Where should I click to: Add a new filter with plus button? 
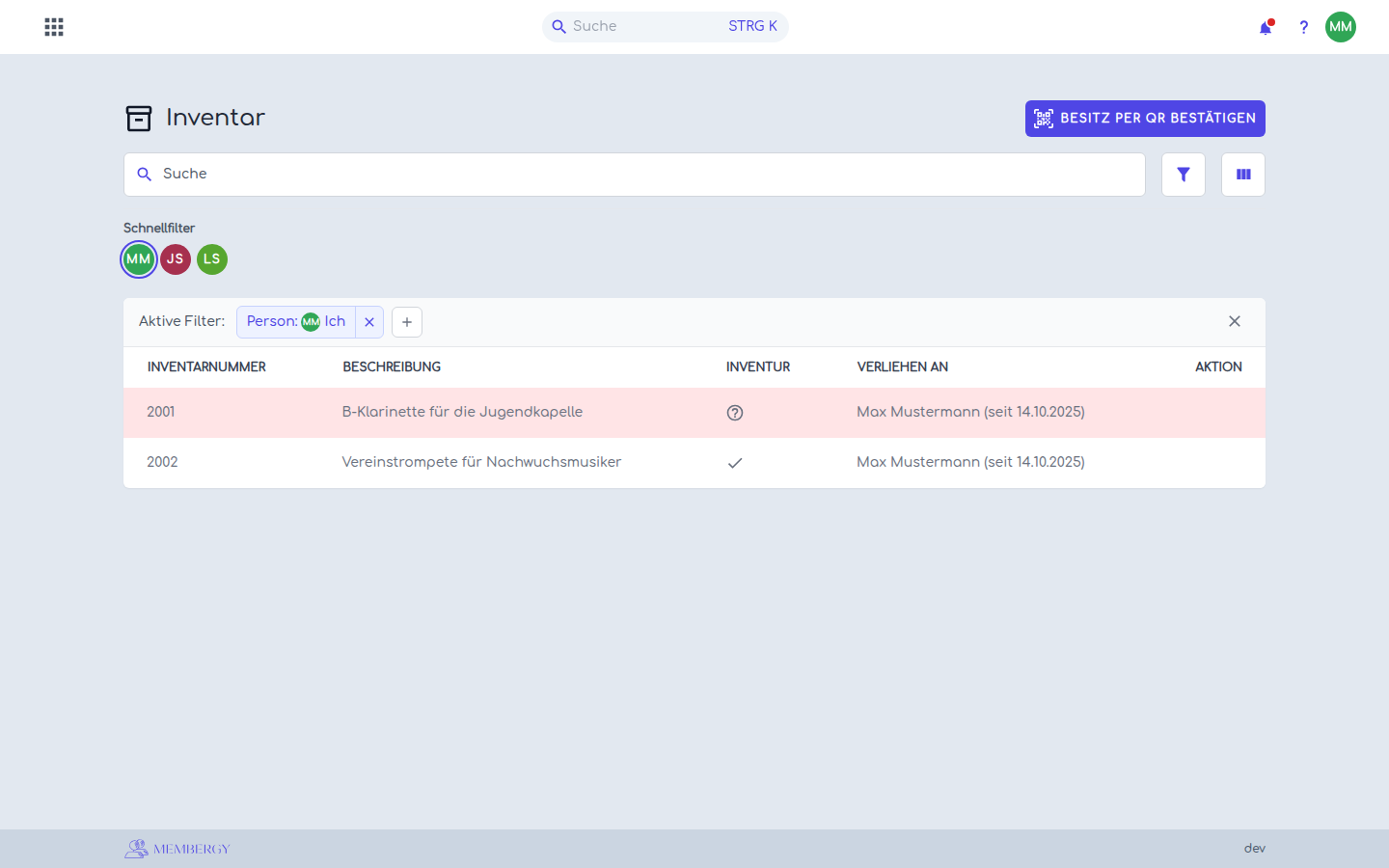(x=407, y=322)
